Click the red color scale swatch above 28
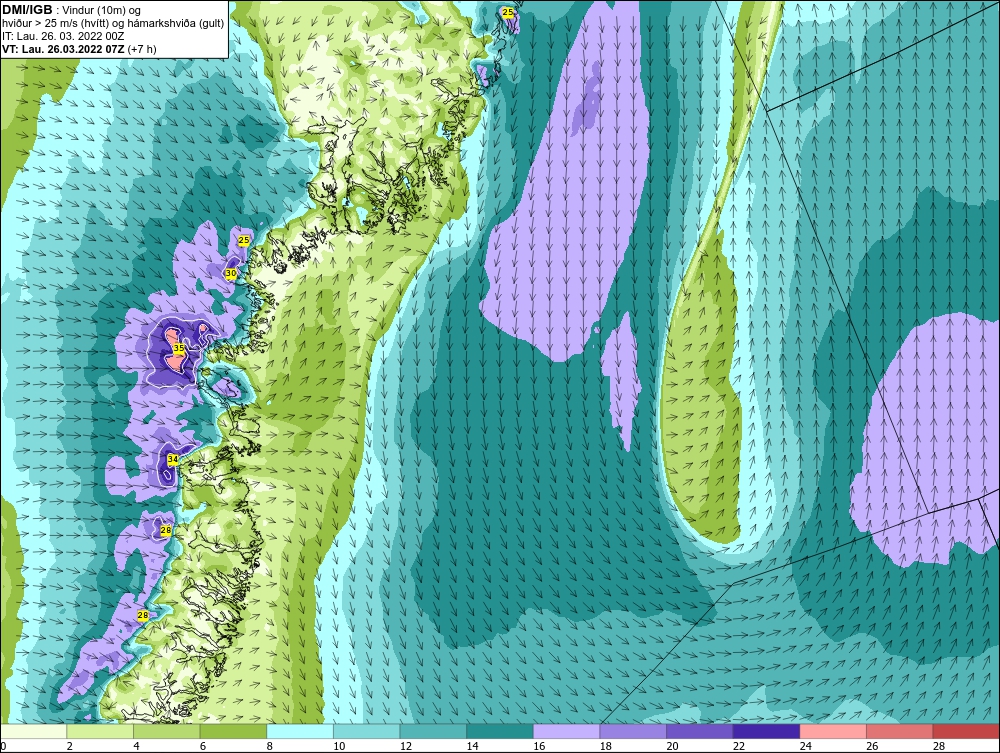 click(966, 731)
